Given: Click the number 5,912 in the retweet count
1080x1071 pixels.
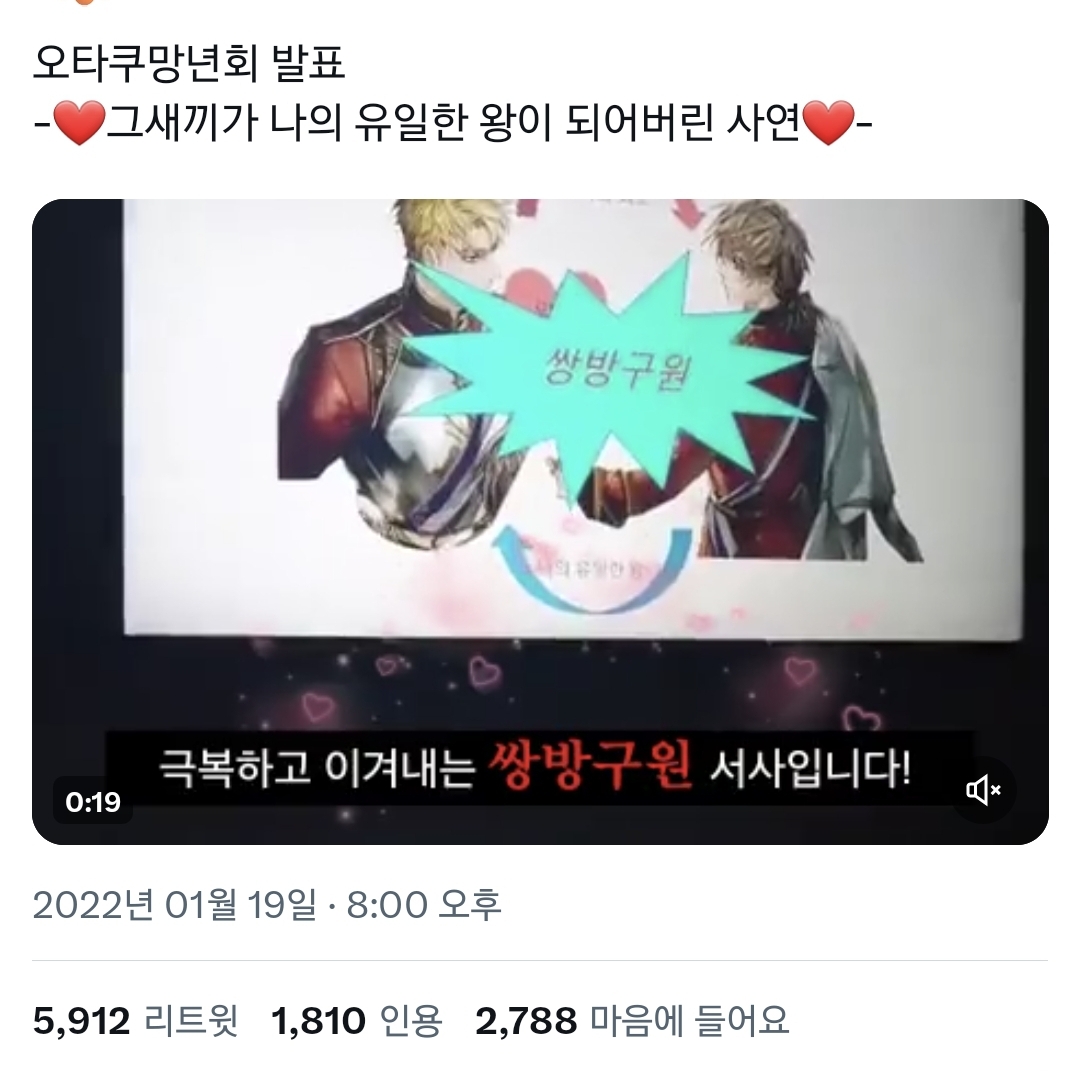Looking at the screenshot, I should click(81, 1021).
